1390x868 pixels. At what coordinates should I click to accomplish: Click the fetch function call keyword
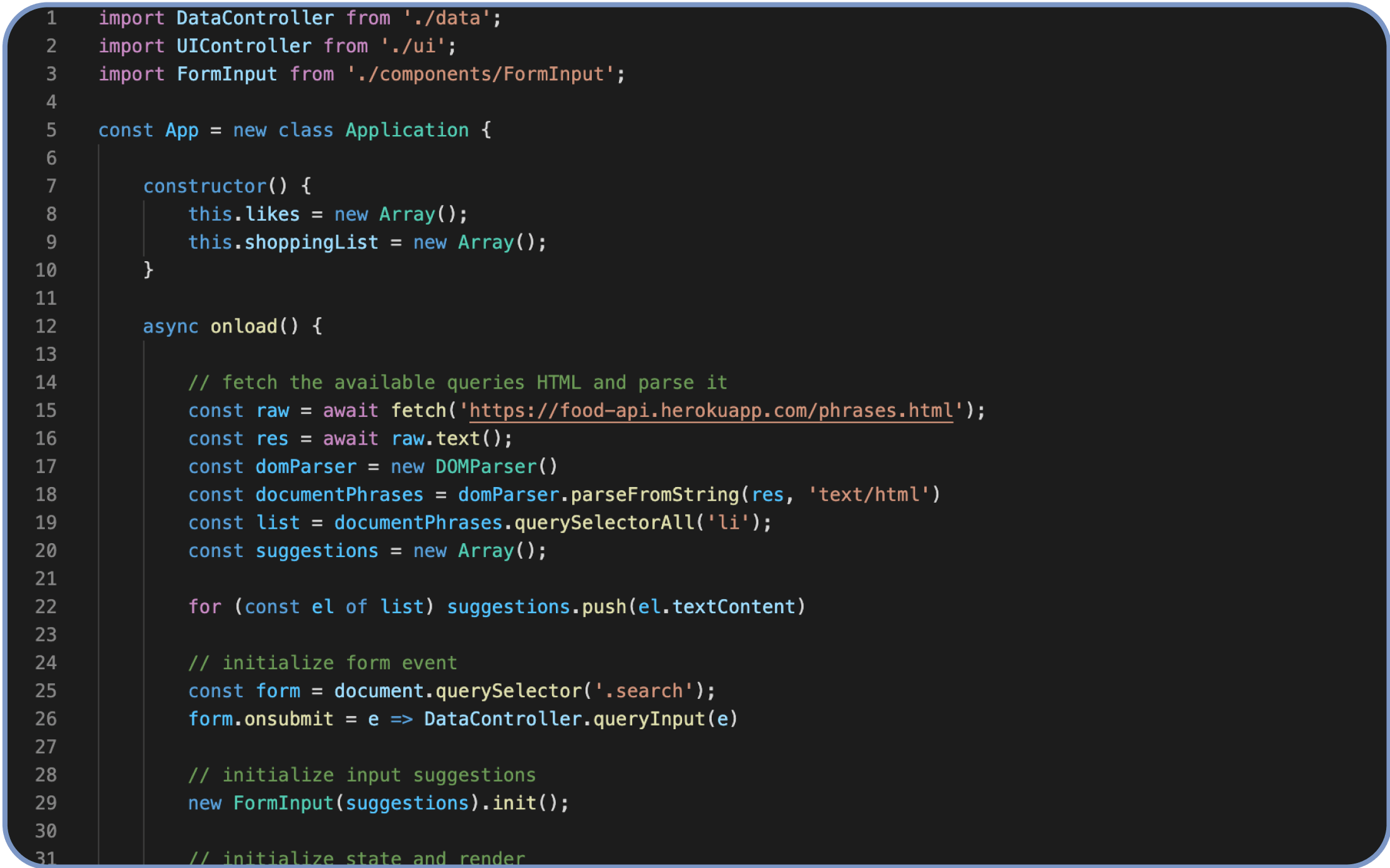(x=420, y=410)
